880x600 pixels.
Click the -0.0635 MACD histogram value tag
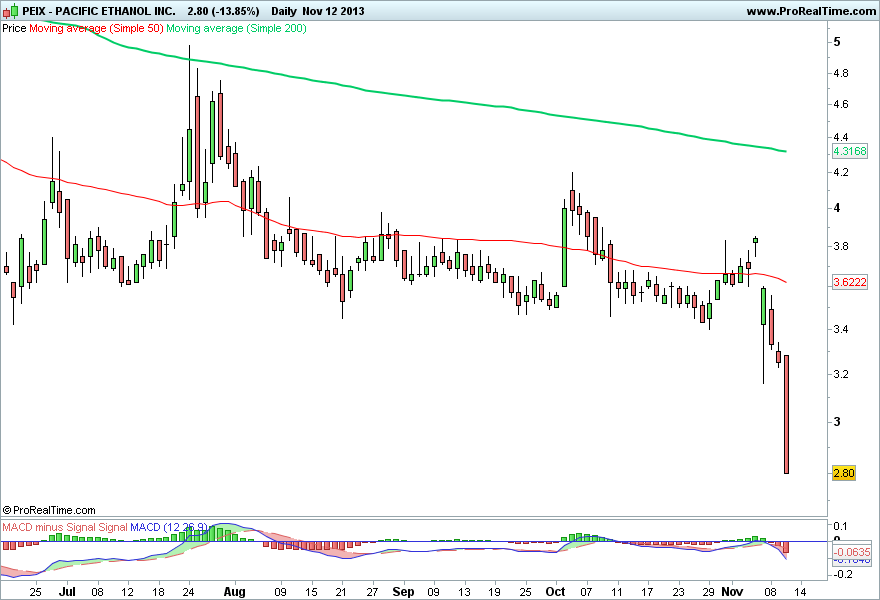point(851,552)
